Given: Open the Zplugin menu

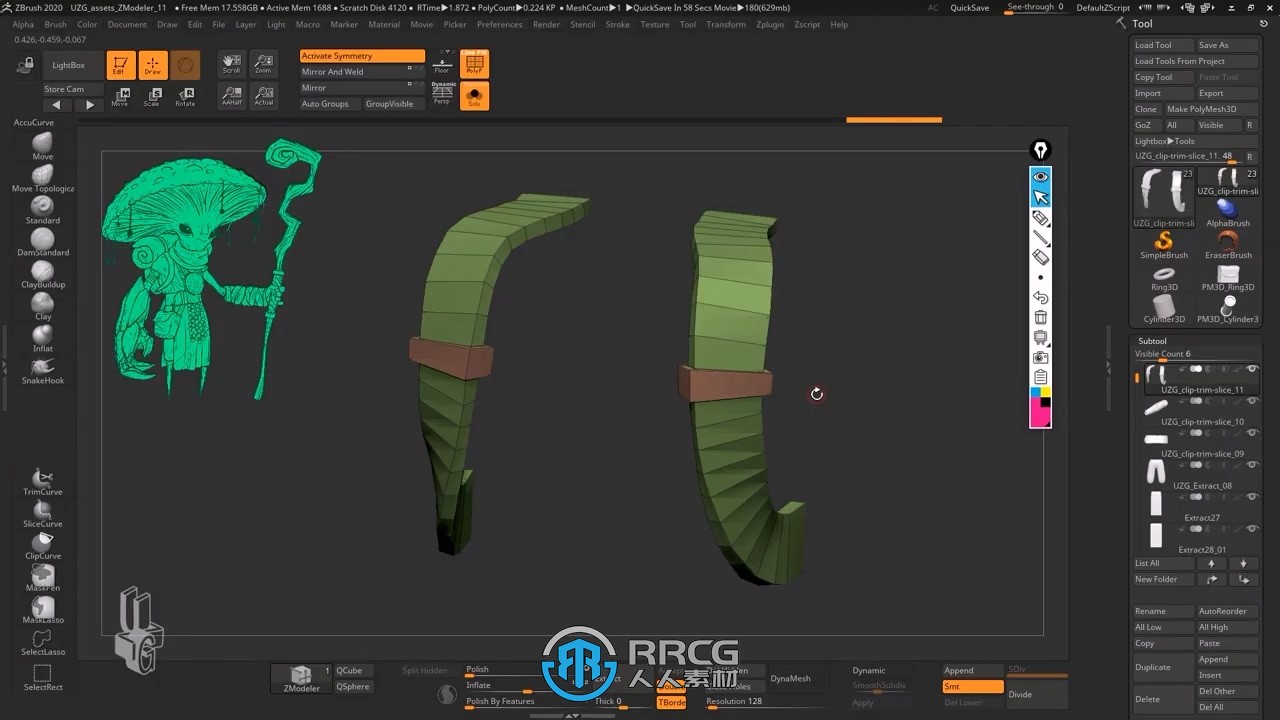Looking at the screenshot, I should (770, 24).
